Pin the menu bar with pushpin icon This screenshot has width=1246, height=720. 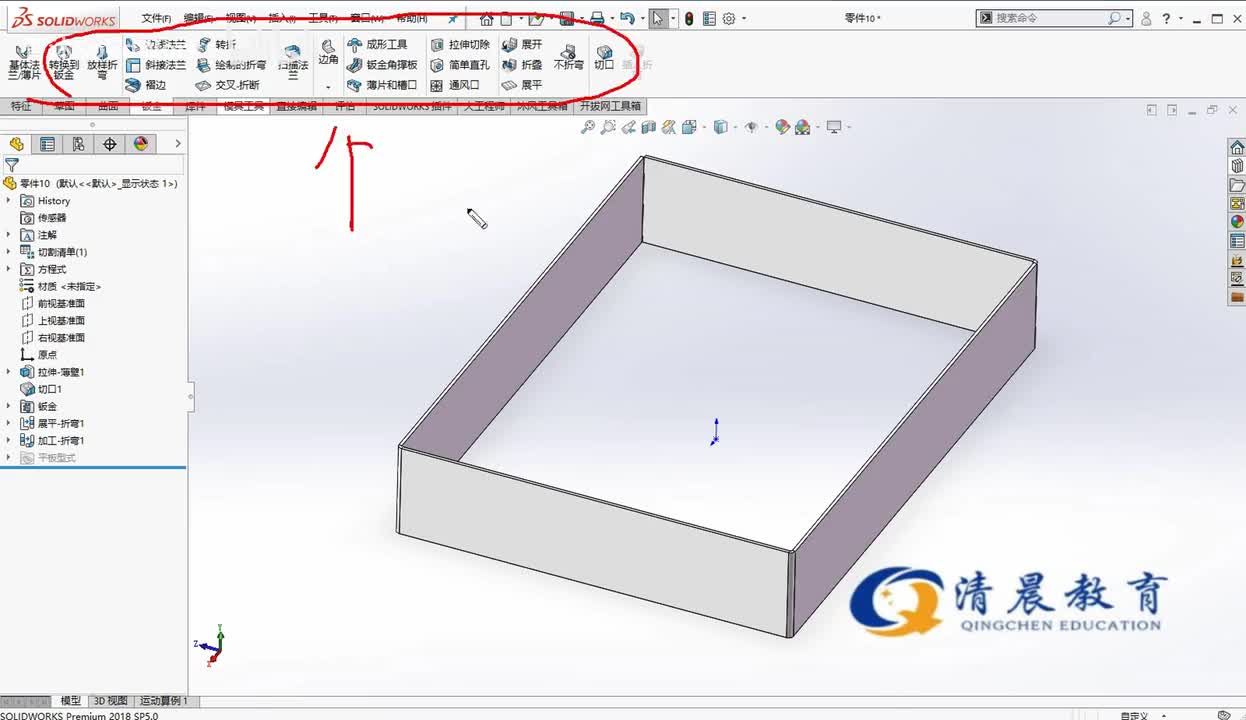tap(453, 18)
